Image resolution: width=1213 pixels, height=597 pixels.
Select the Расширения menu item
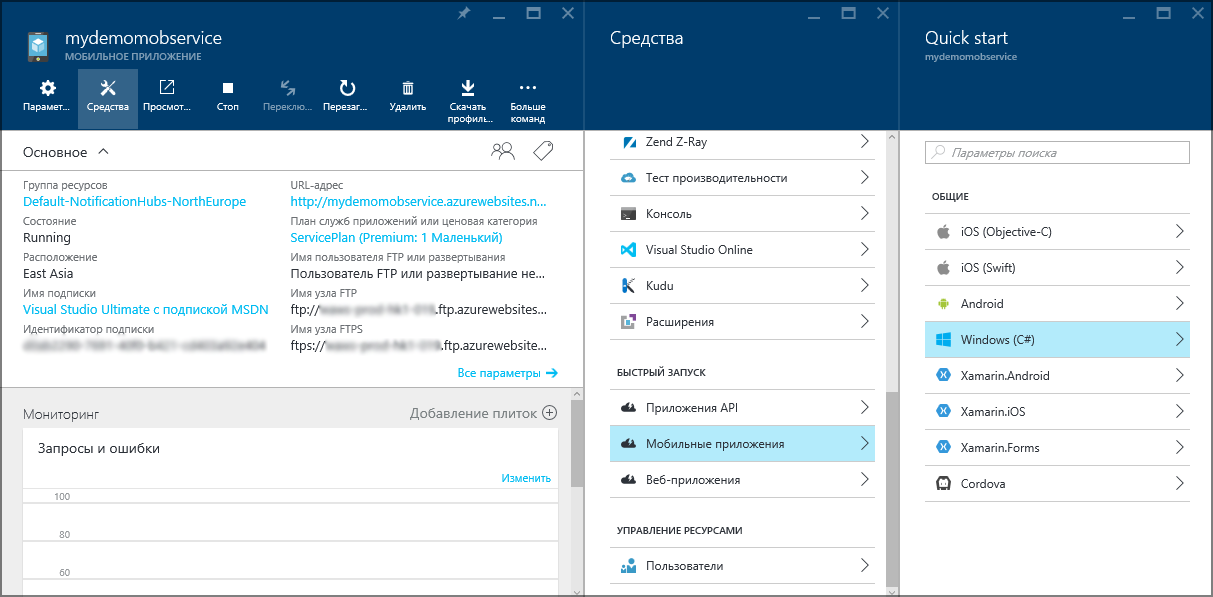pyautogui.click(x=742, y=322)
